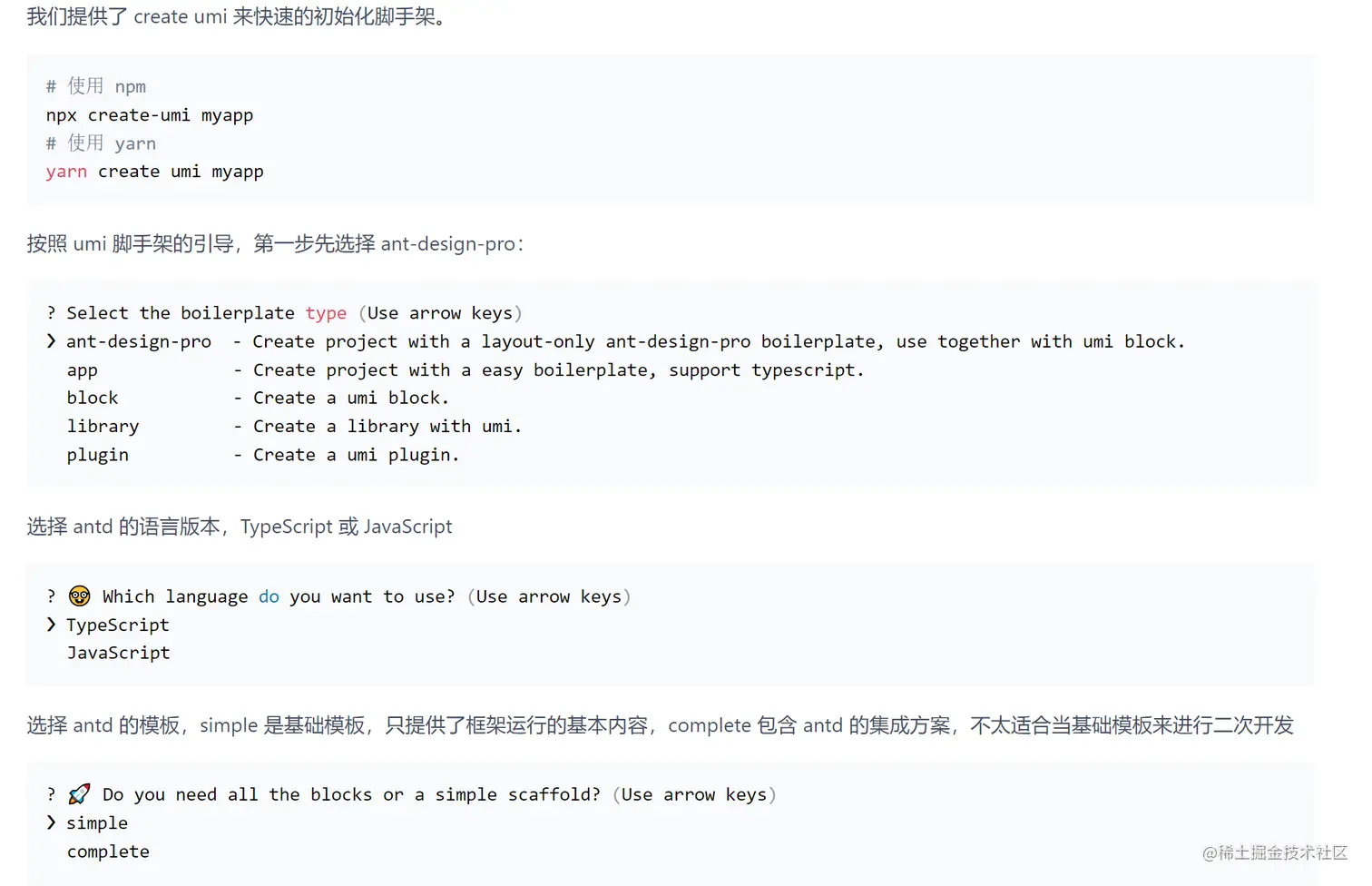Click the nerd face emoji in language prompt
Image resolution: width=1372 pixels, height=886 pixels.
point(80,596)
